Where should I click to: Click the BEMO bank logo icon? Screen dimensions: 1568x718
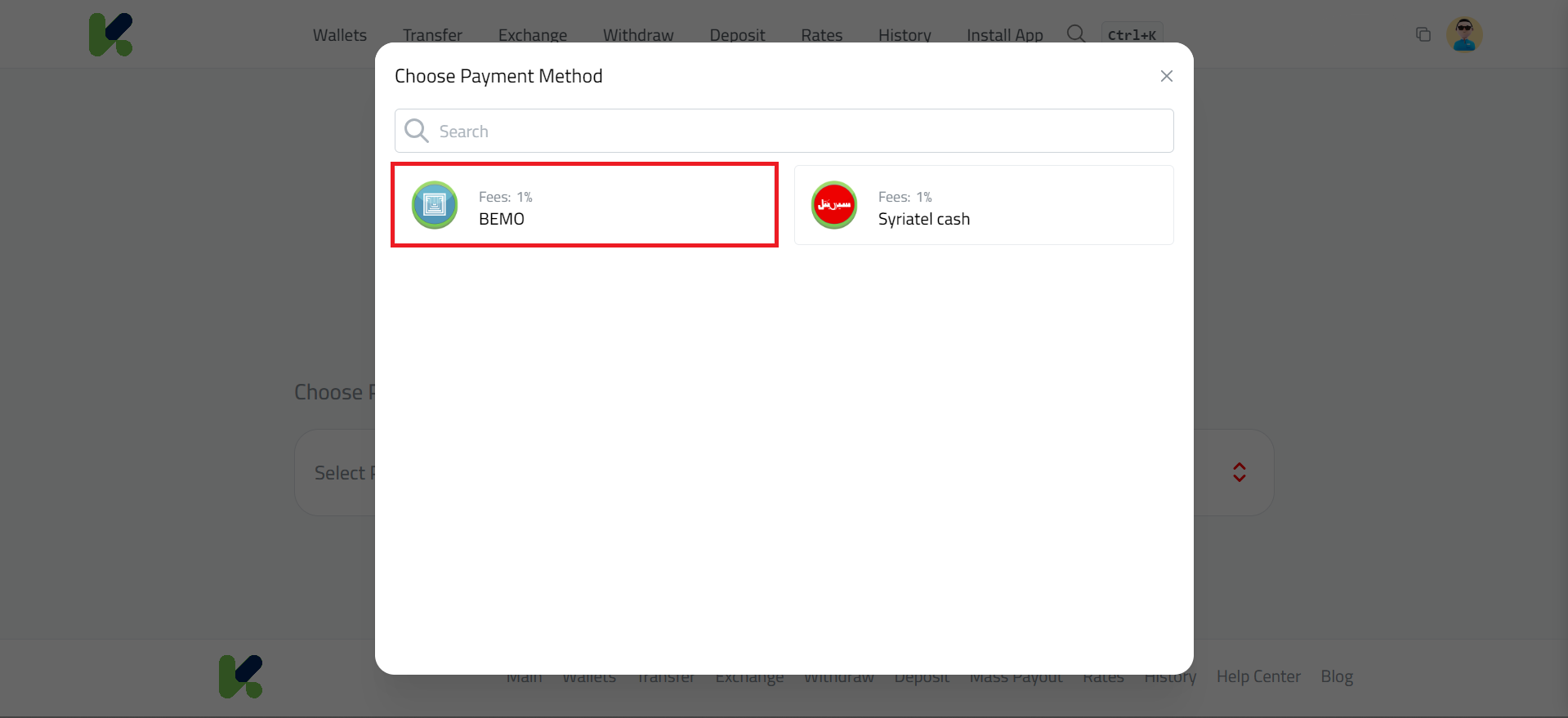[x=435, y=205]
